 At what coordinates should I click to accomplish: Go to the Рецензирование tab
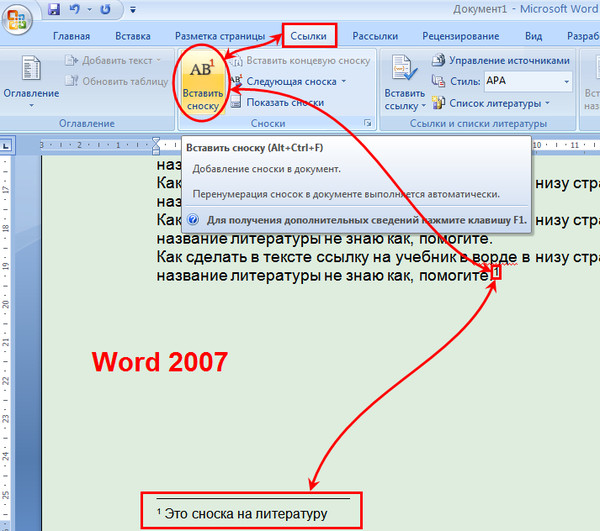click(x=460, y=36)
